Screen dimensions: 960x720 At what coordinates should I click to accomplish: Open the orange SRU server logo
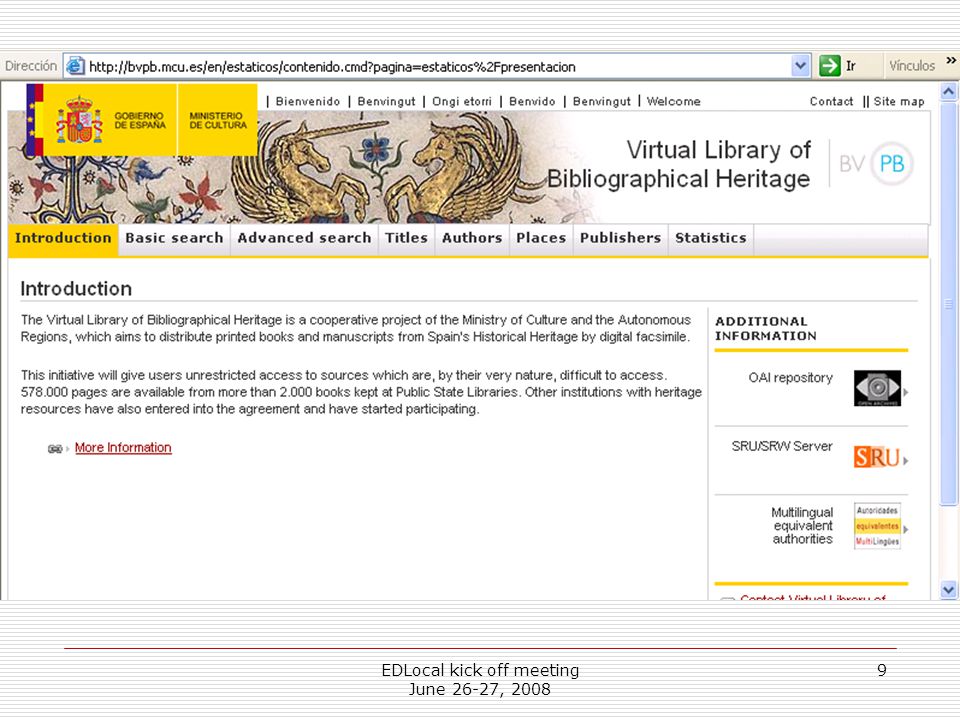click(877, 457)
